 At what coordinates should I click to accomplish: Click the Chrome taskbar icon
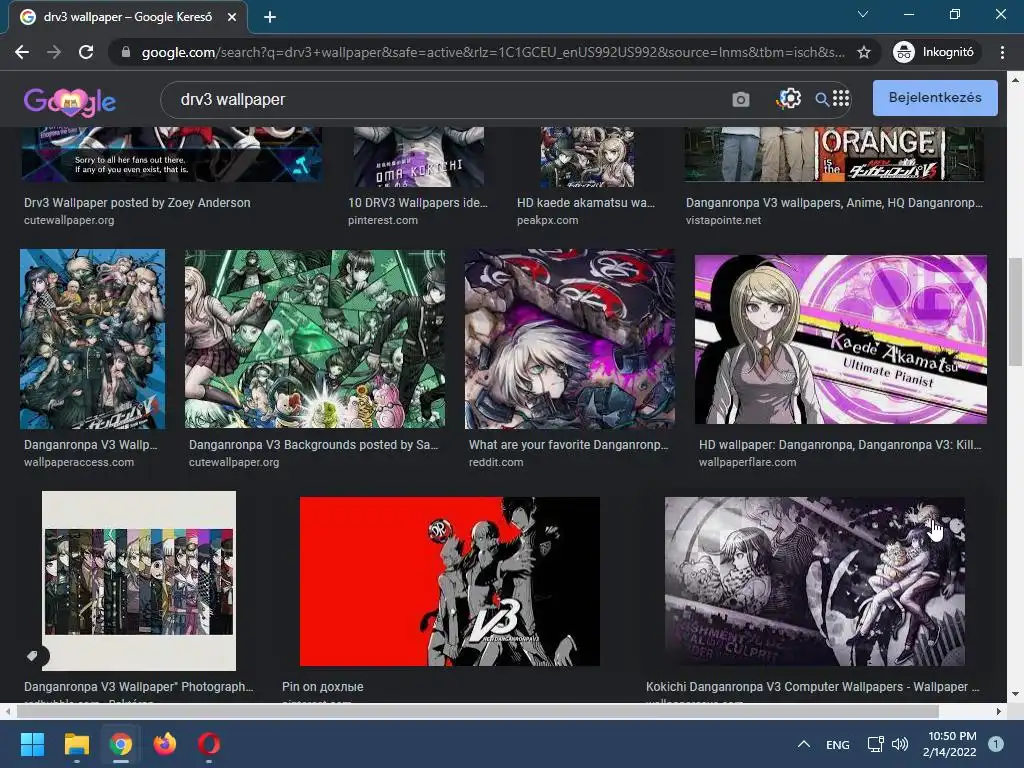point(120,744)
